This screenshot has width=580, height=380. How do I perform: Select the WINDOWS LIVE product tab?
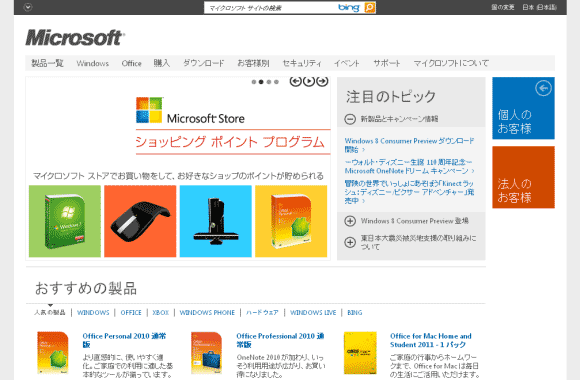tap(313, 313)
